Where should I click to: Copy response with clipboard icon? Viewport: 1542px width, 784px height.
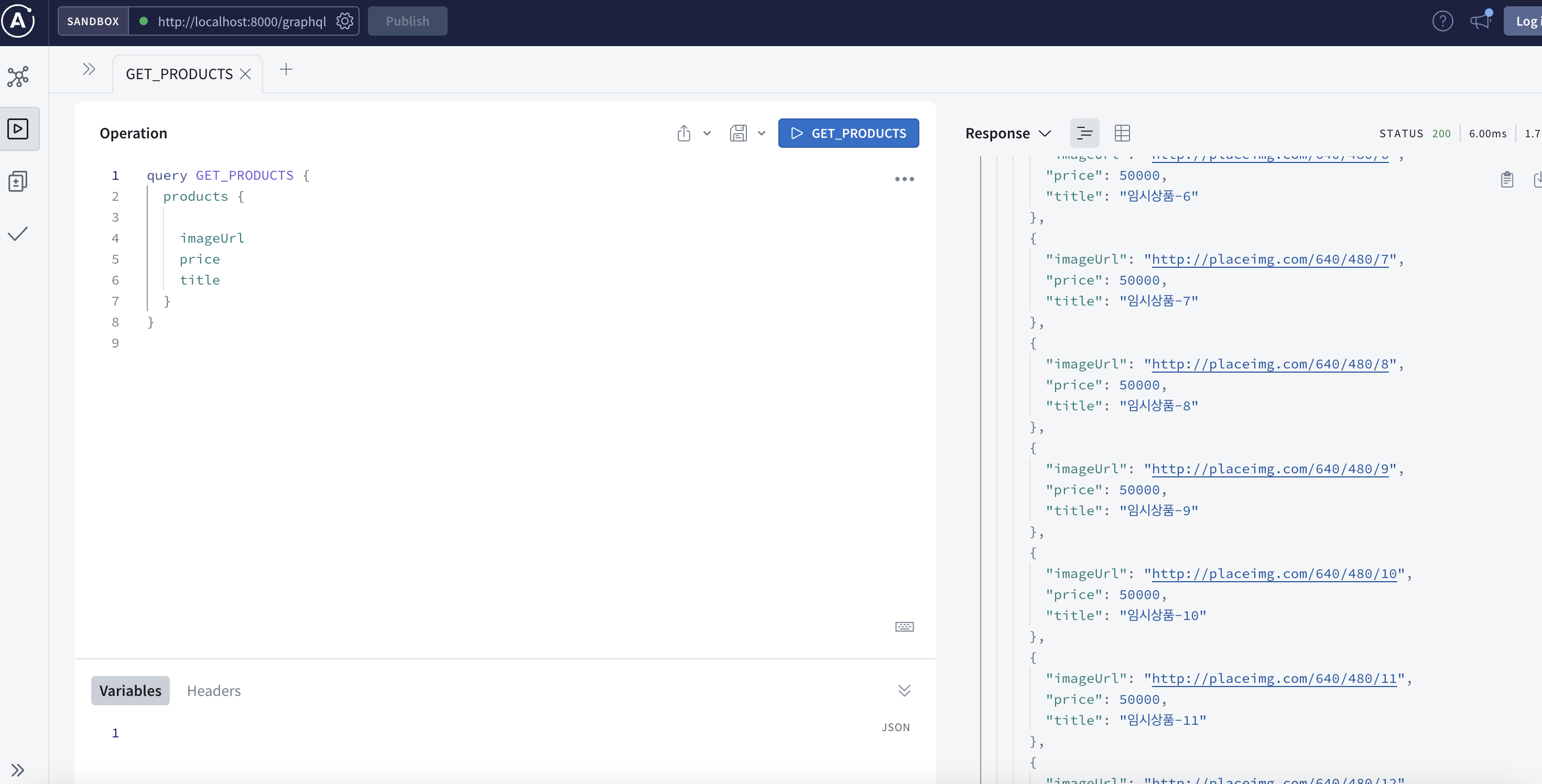tap(1507, 180)
